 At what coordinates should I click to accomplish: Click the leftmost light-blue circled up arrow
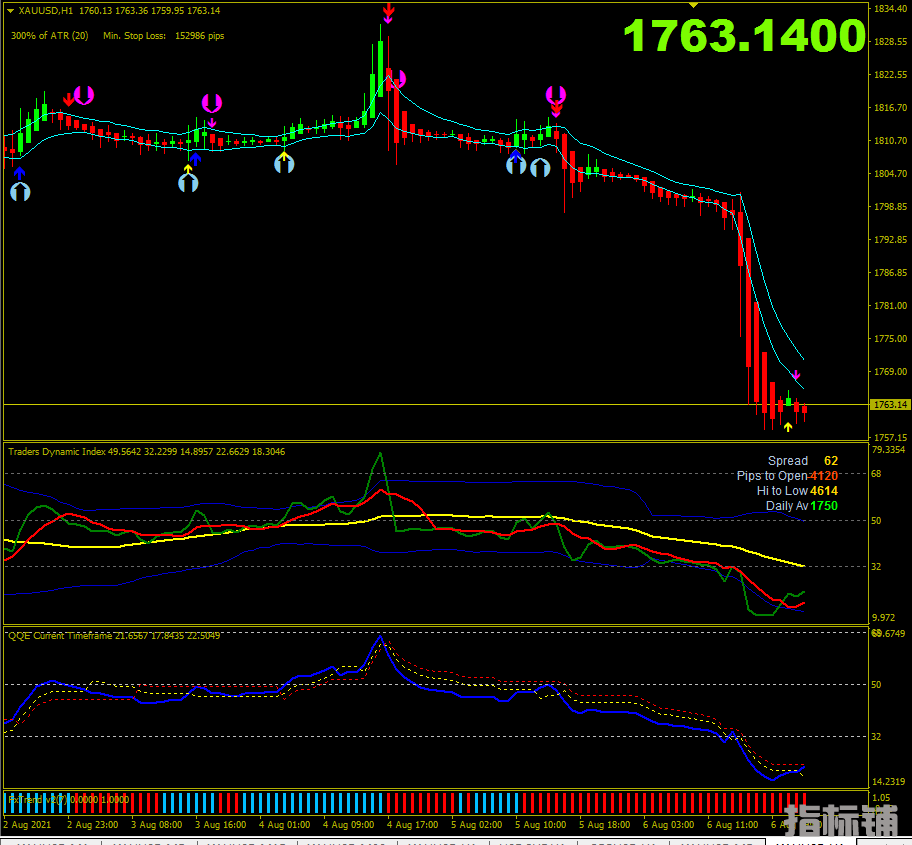tap(20, 191)
